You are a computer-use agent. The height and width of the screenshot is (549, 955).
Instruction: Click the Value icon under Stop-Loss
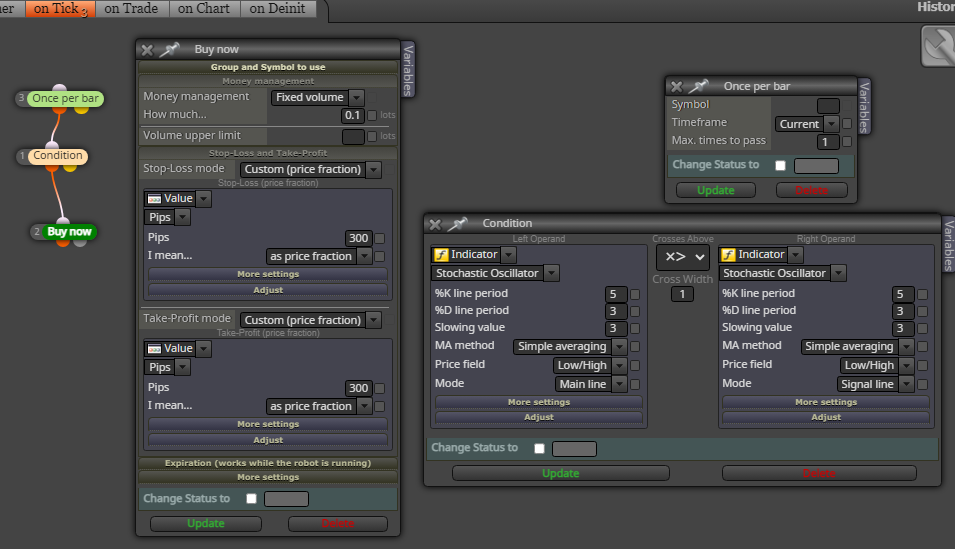tap(155, 199)
